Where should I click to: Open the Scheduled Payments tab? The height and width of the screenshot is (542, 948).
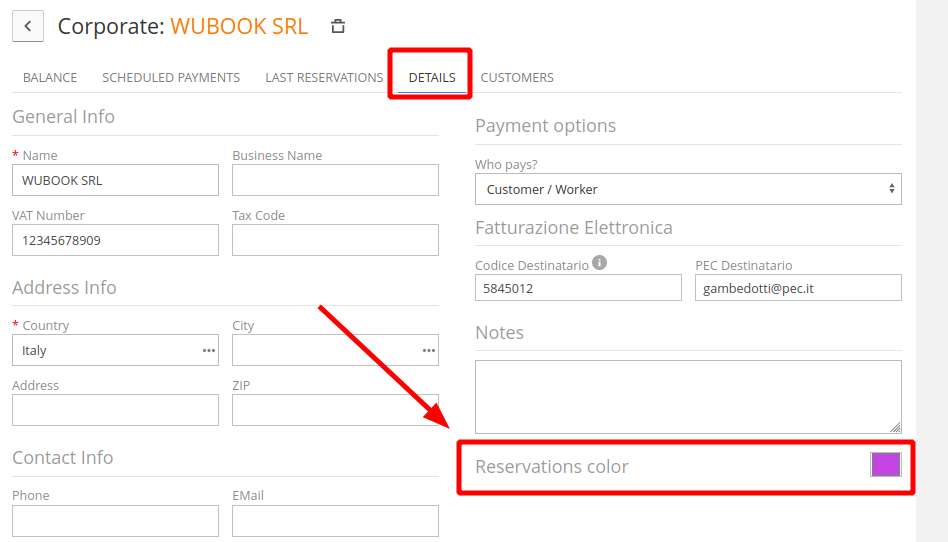[171, 77]
